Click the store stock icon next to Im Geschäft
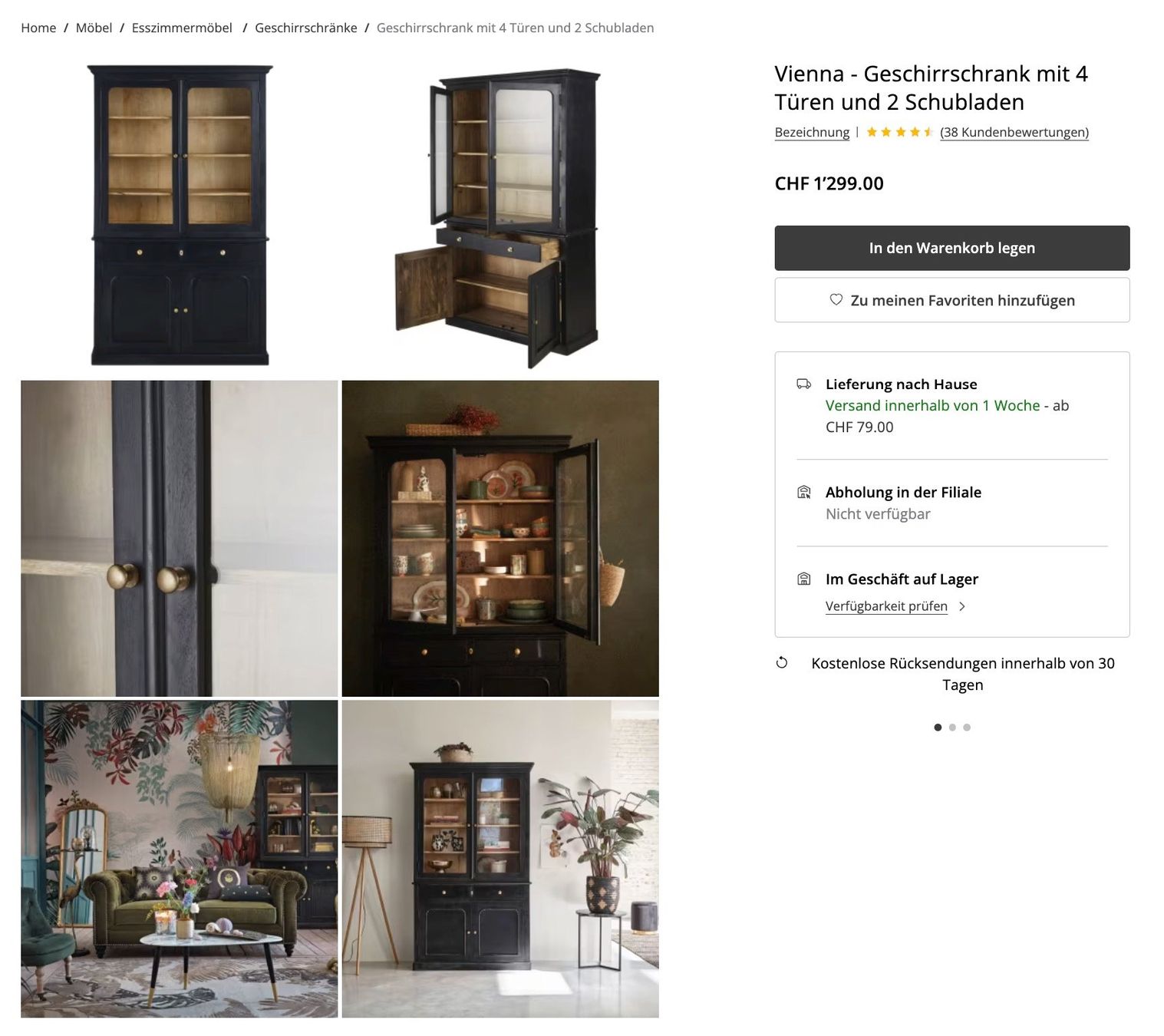 pos(803,579)
